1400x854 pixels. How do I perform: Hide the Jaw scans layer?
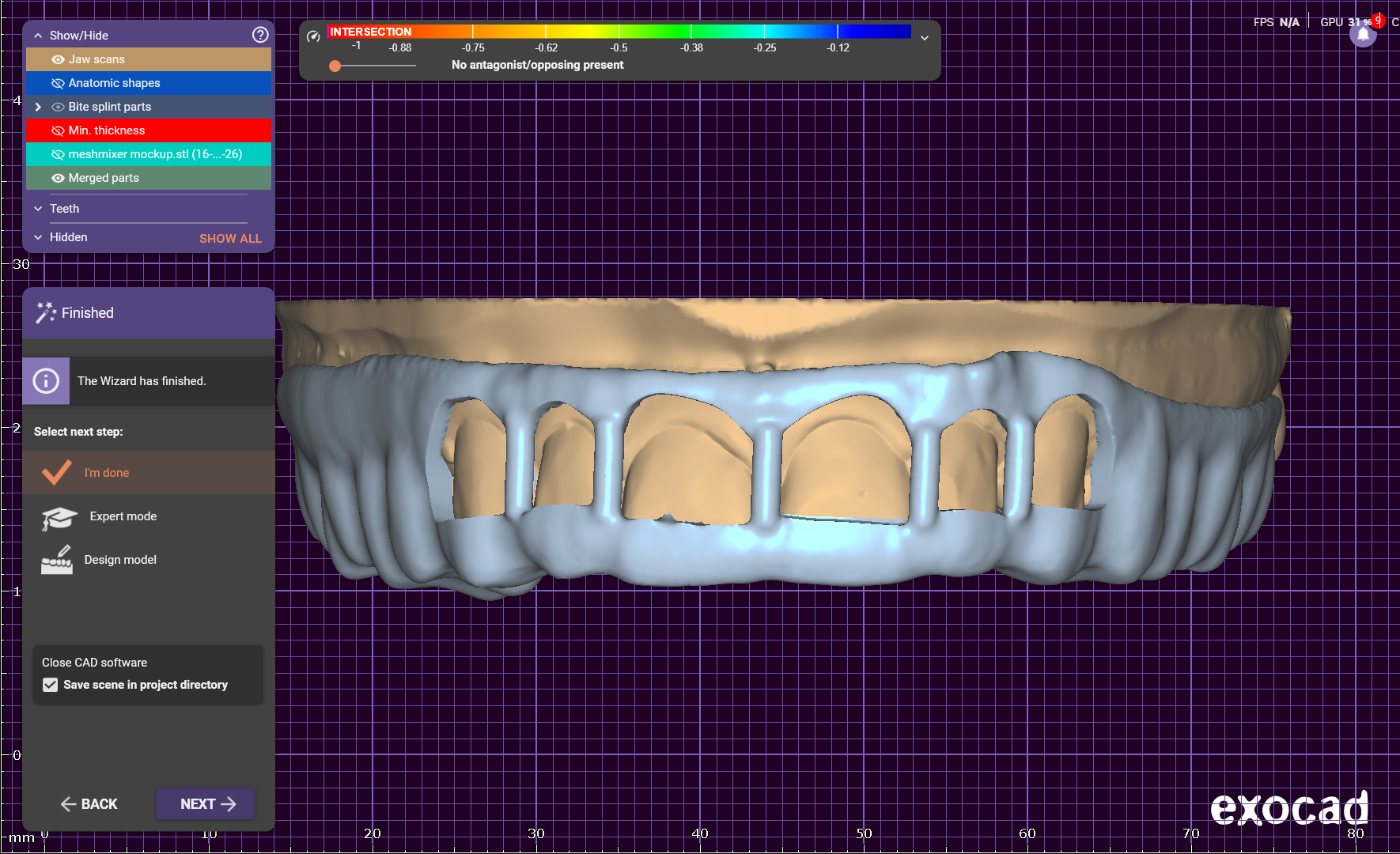58,59
